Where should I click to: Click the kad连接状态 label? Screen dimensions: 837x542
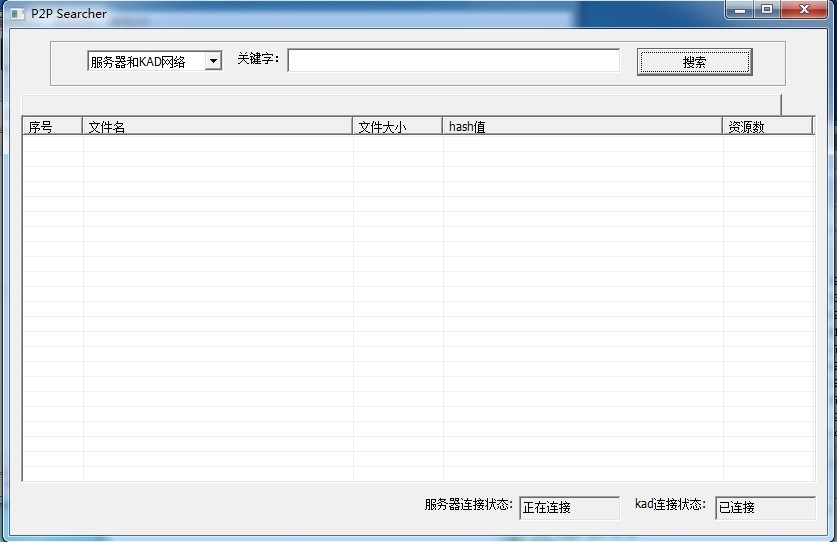point(670,505)
